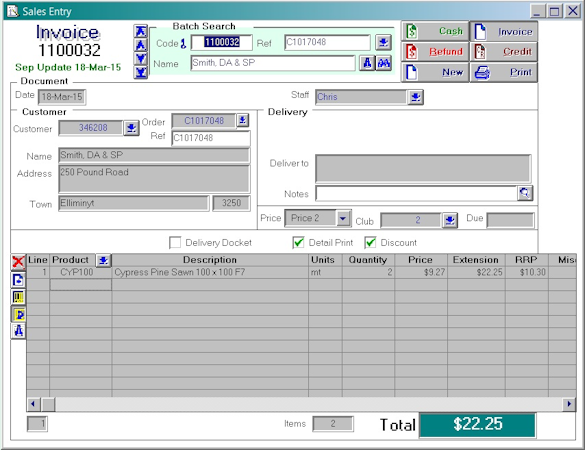The width and height of the screenshot is (585, 450).
Task: Jump to last record arrow
Action: tap(141, 72)
